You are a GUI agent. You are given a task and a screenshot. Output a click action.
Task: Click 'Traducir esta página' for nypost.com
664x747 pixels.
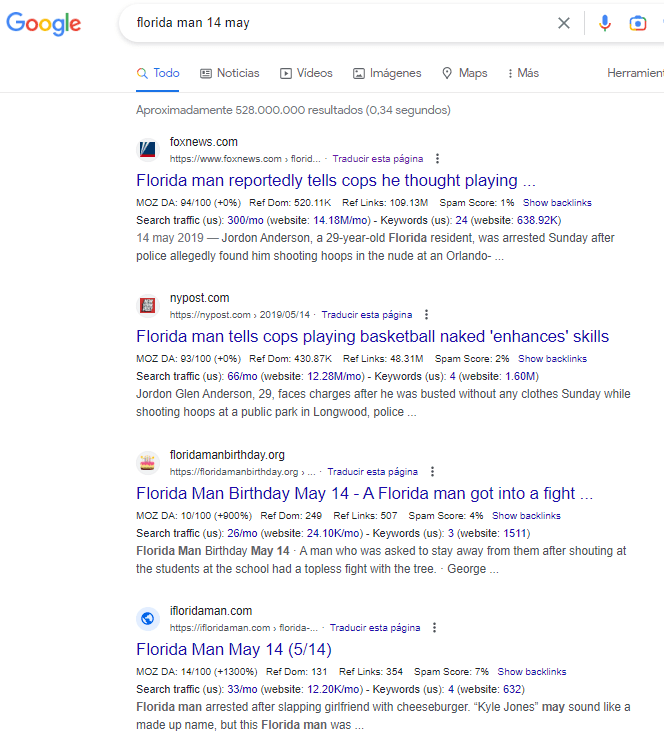(367, 314)
